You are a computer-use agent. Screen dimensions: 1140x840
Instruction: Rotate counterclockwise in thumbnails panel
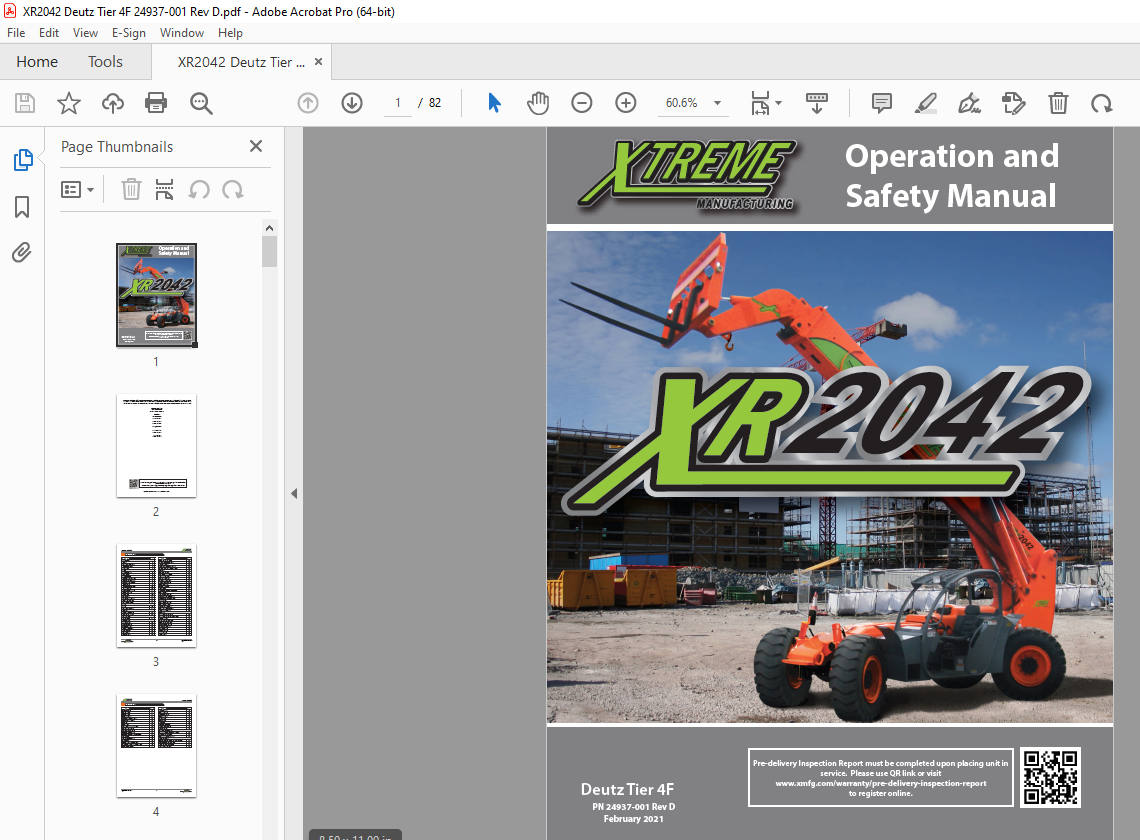click(199, 190)
